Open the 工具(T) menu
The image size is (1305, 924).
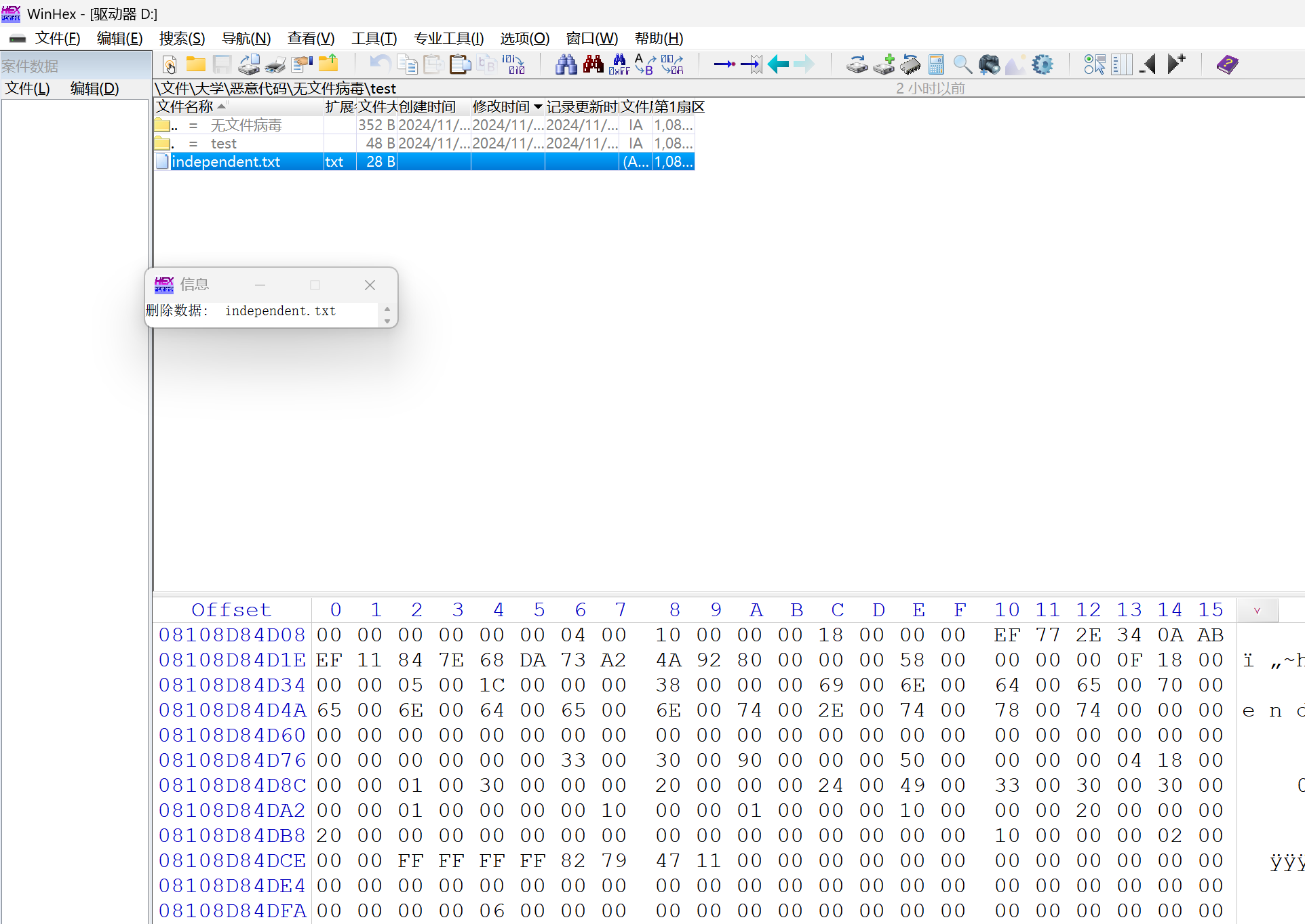374,39
